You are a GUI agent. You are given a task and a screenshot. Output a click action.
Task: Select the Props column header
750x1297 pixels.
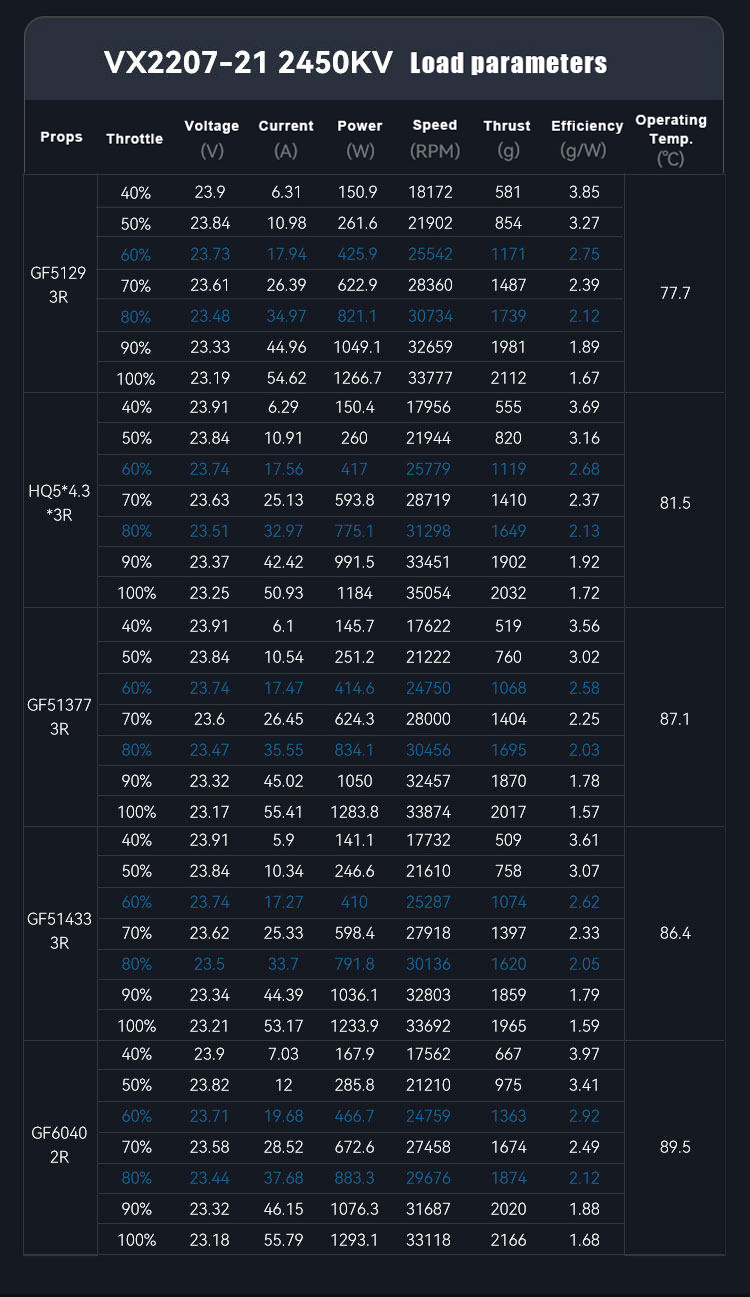point(61,137)
